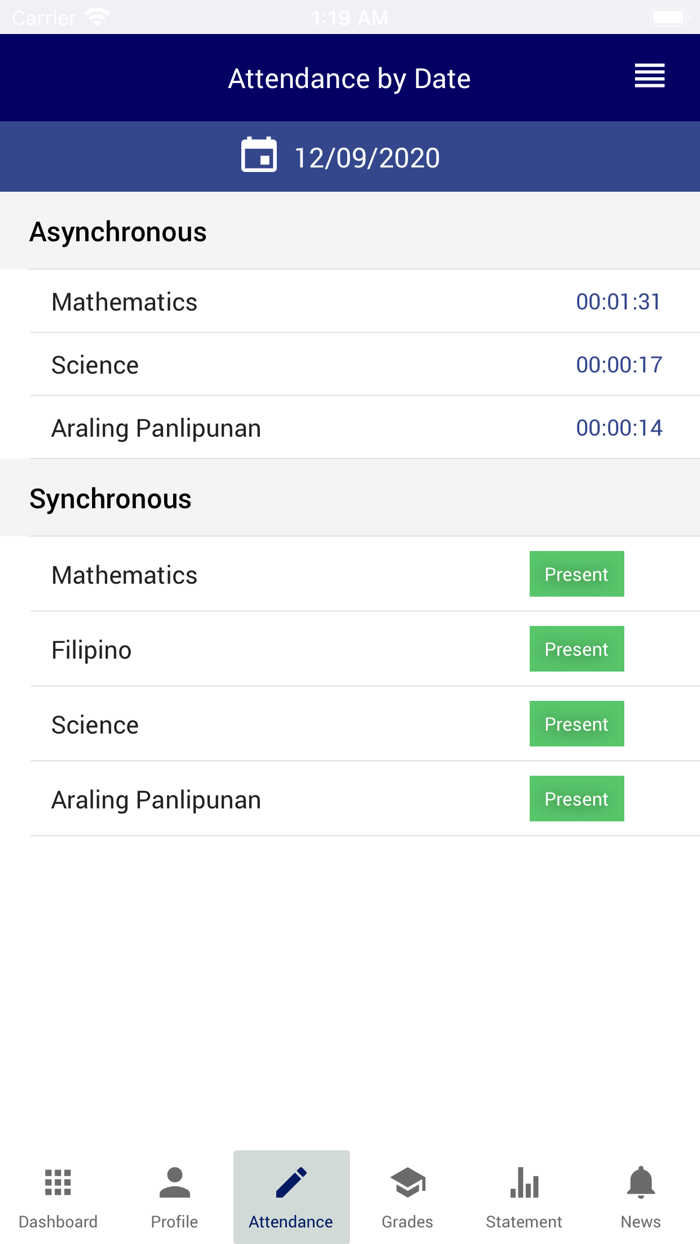Select the 12/09/2020 date picker
The width and height of the screenshot is (700, 1244).
(x=367, y=158)
